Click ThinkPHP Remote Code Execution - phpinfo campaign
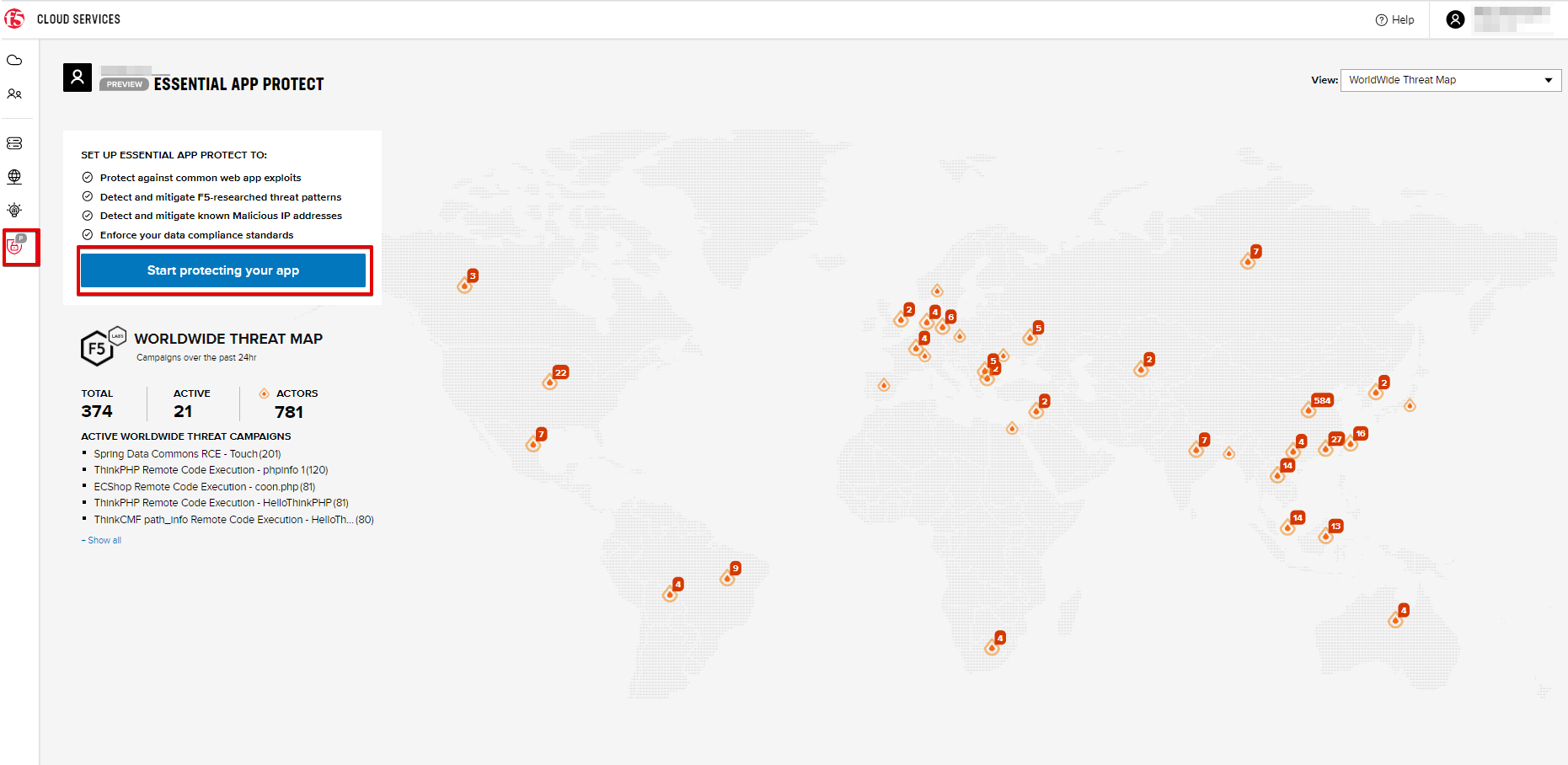Screen dimensions: 1568x765 211,470
